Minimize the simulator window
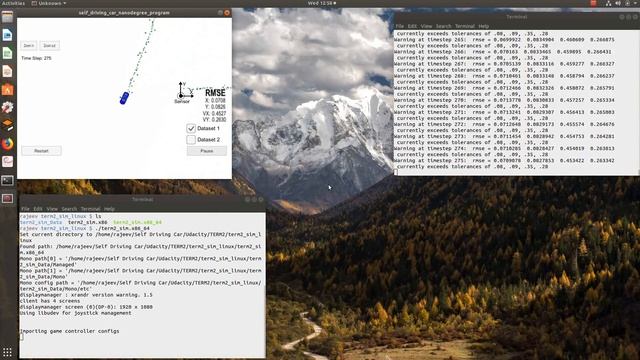The height and width of the screenshot is (360, 640). click(220, 13)
